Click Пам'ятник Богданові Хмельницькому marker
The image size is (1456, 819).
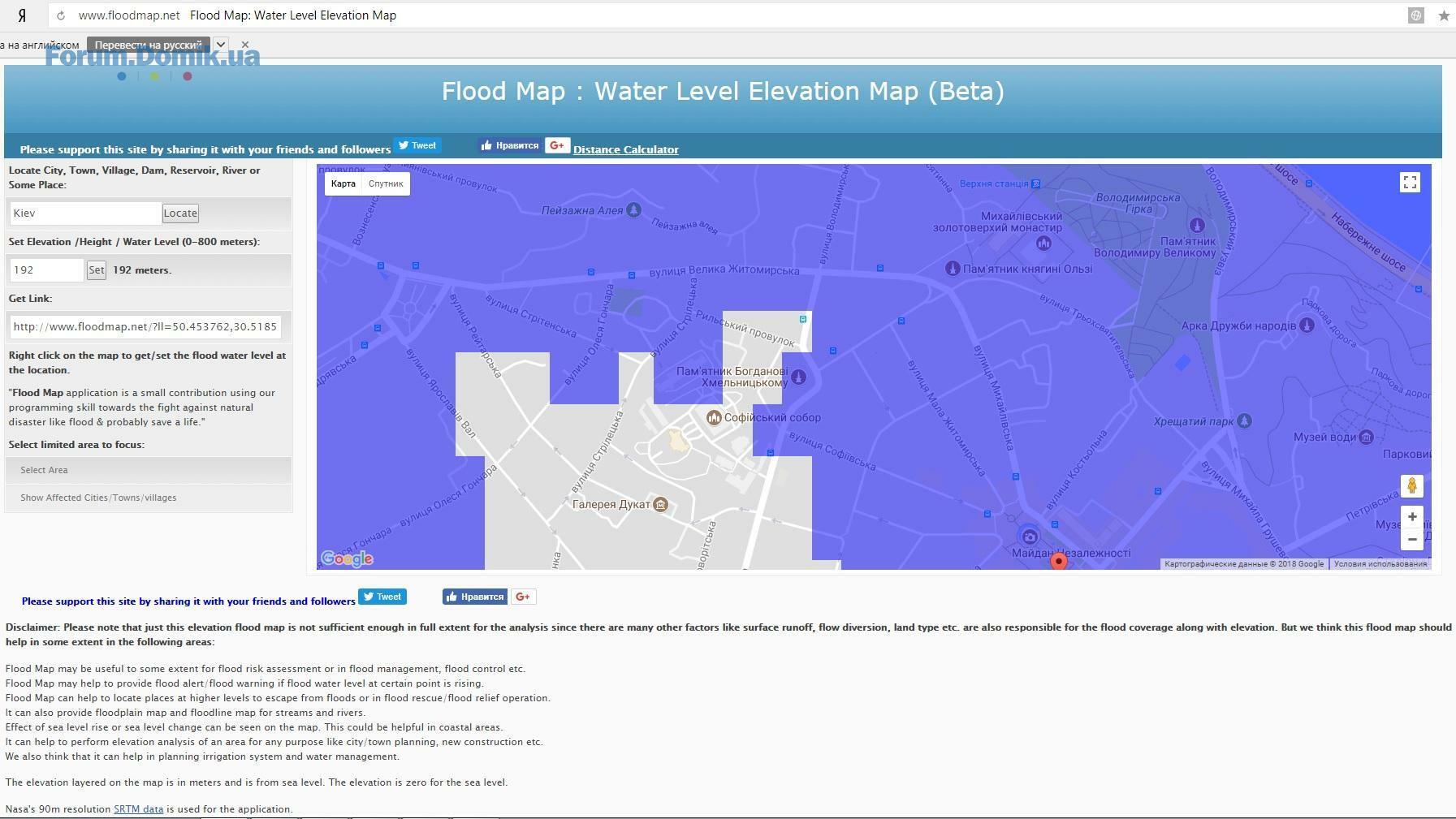(x=798, y=377)
